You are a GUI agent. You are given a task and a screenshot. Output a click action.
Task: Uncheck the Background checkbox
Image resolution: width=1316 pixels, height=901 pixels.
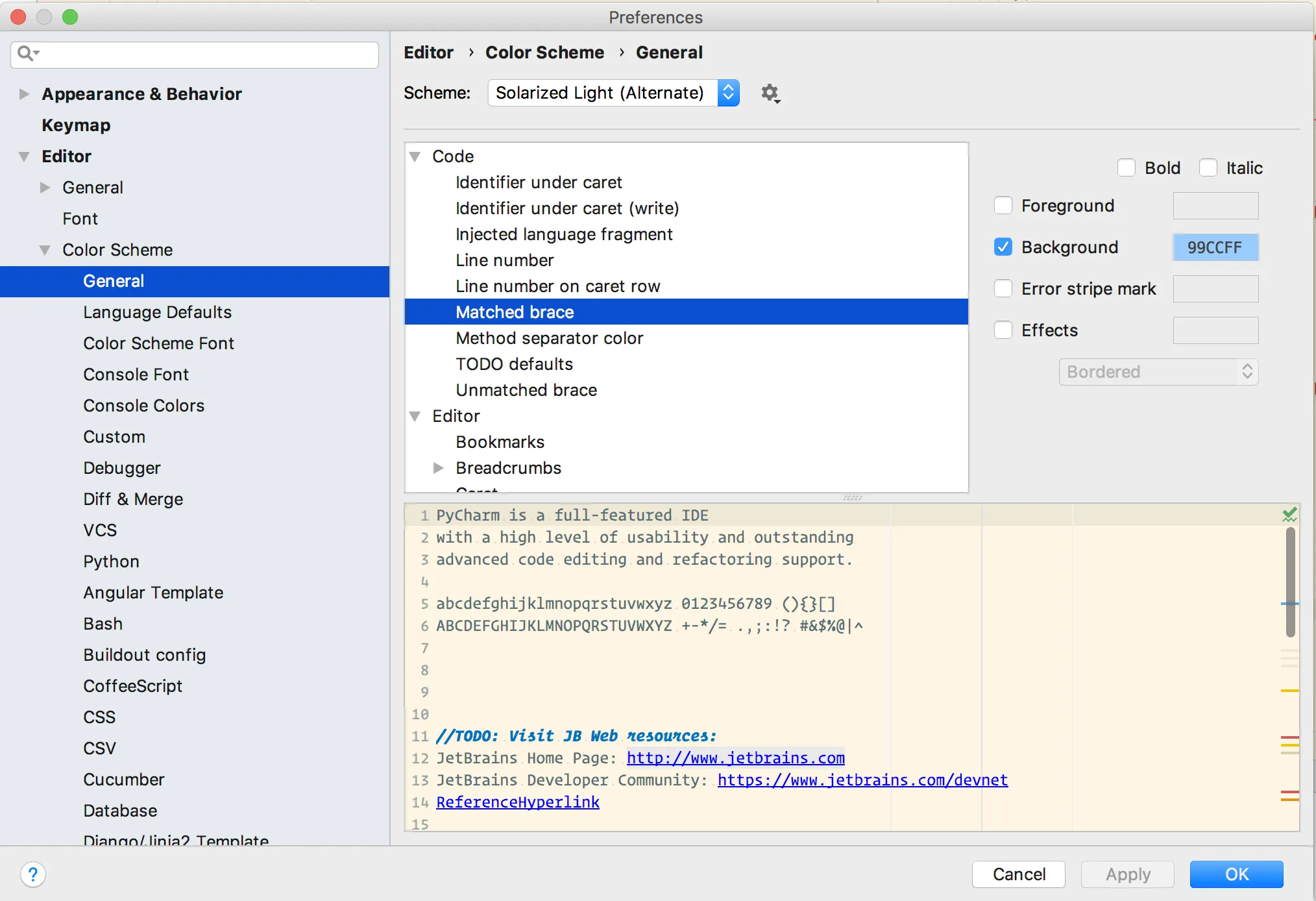(1003, 247)
